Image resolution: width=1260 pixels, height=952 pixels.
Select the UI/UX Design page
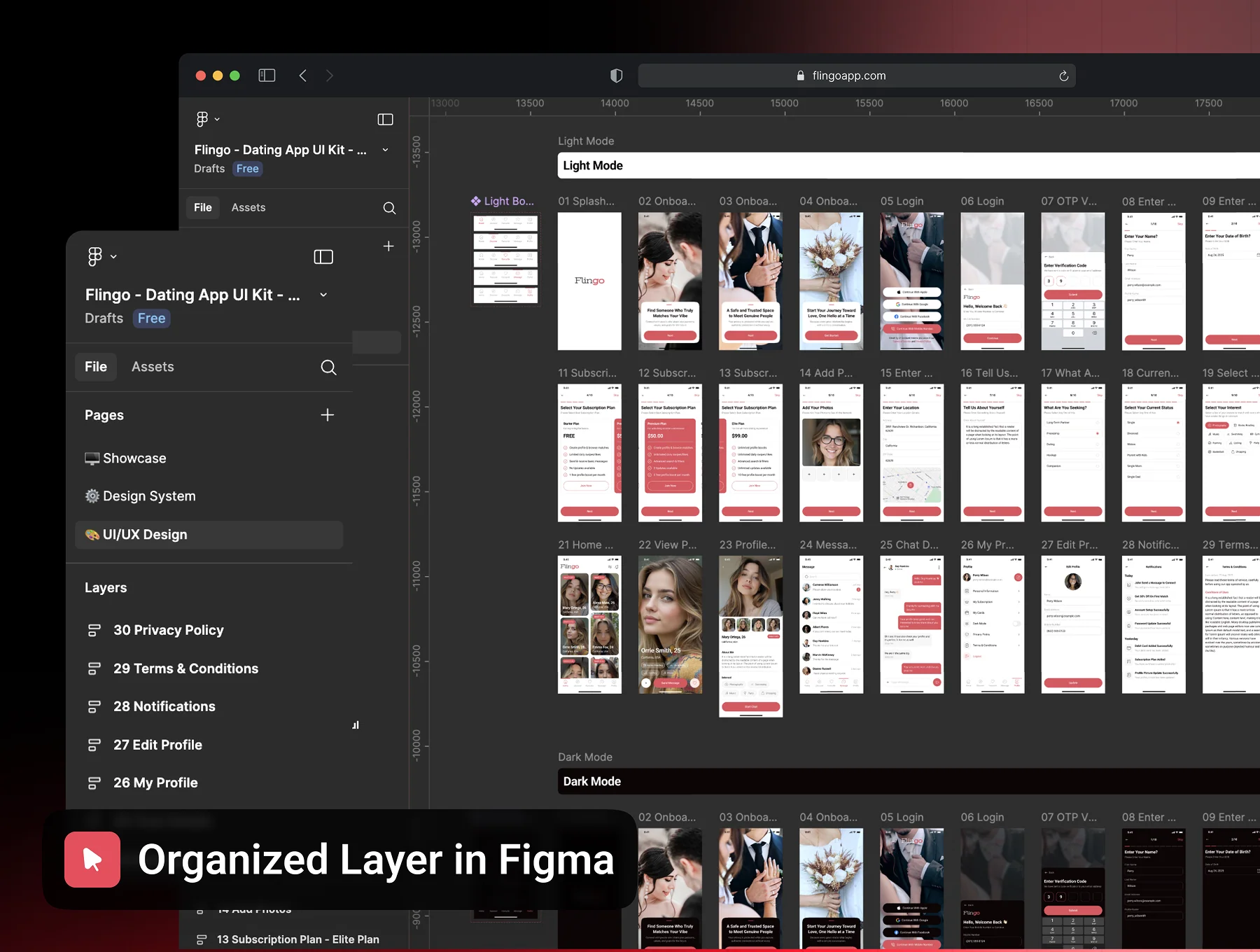(x=209, y=535)
